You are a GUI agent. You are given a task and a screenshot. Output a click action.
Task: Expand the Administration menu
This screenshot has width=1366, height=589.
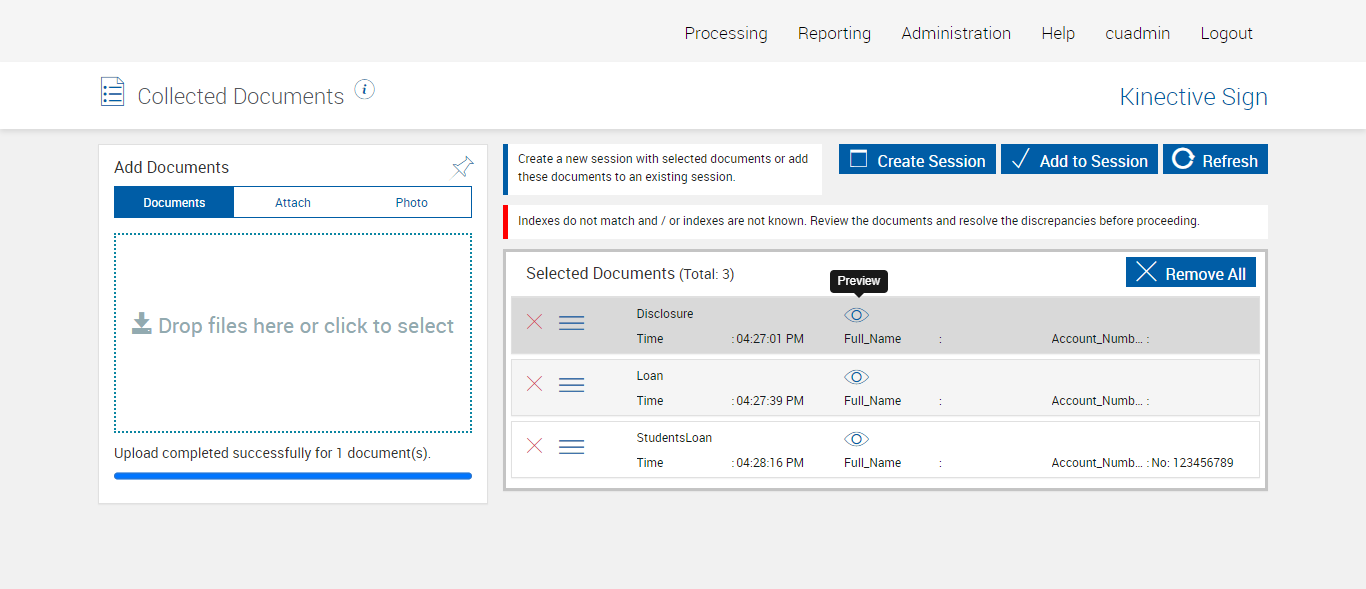click(956, 33)
